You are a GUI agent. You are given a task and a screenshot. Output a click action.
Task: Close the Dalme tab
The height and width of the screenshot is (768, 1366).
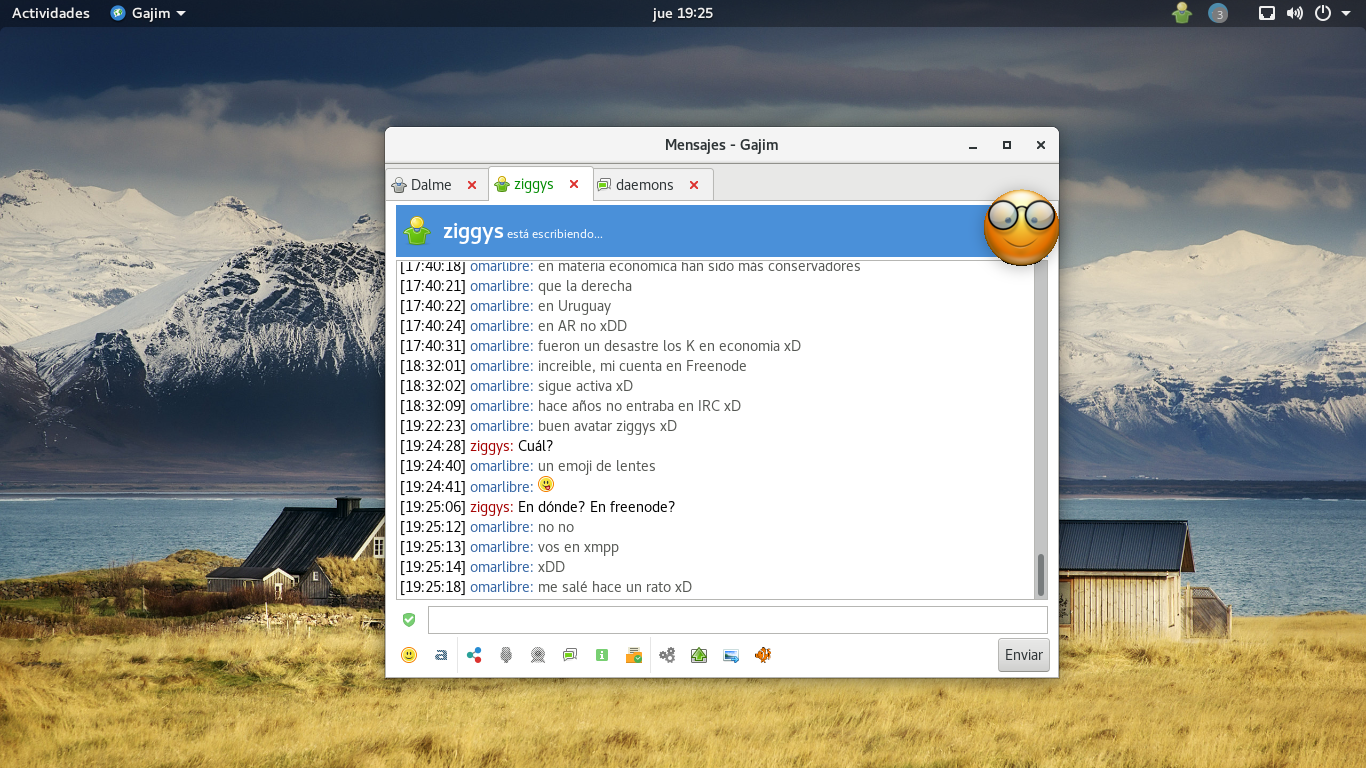(472, 185)
